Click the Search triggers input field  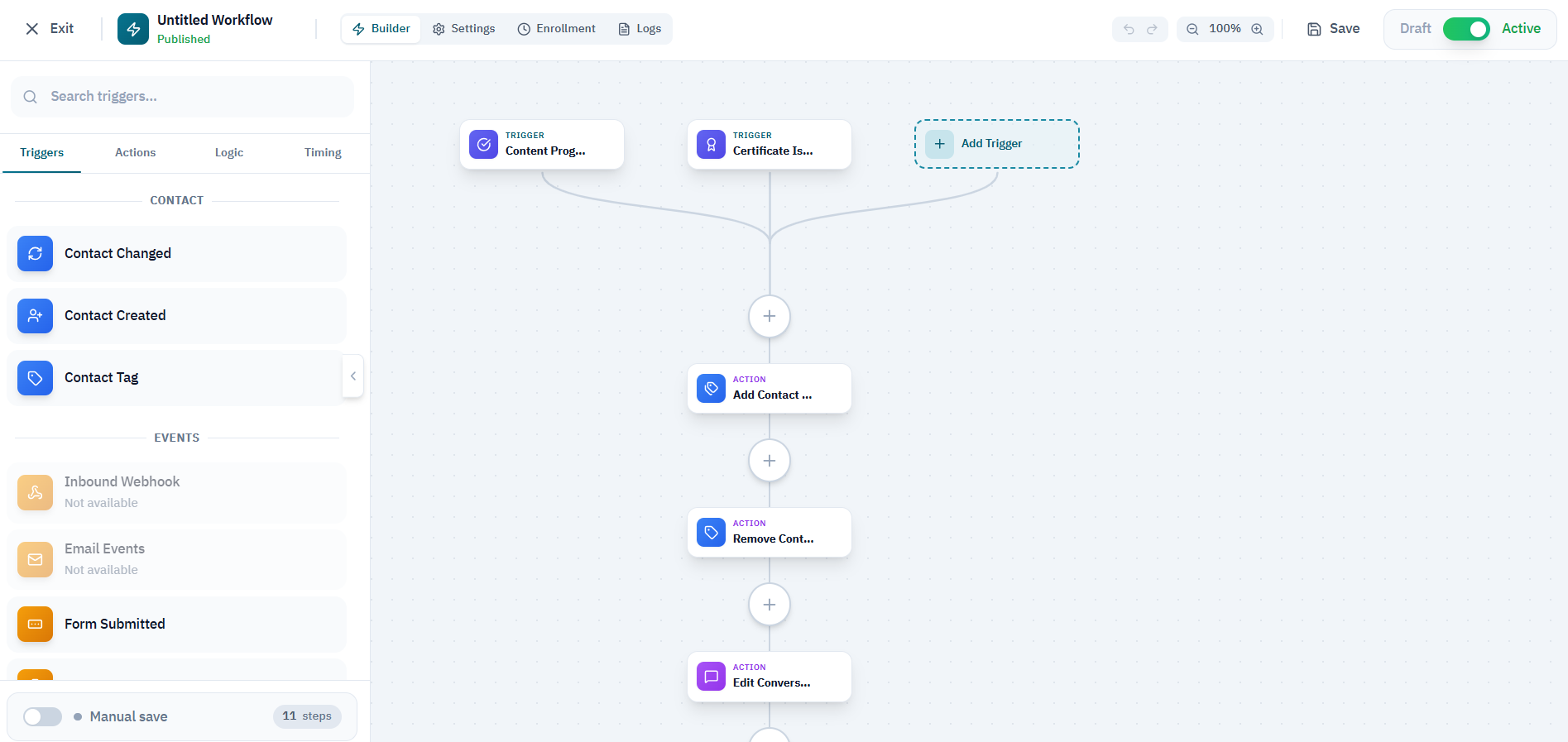click(182, 97)
